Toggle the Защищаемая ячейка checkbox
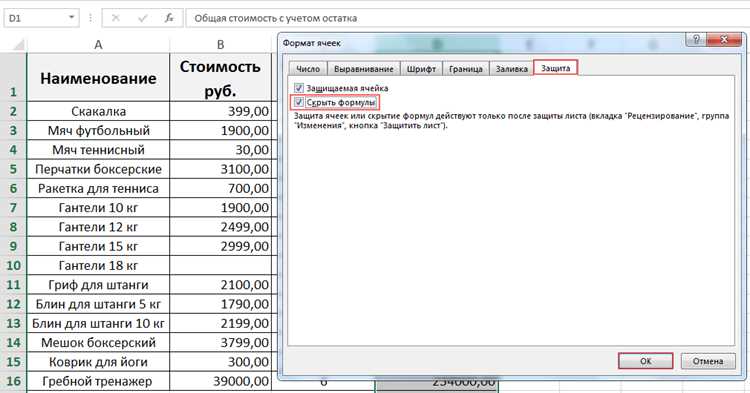 pos(299,88)
